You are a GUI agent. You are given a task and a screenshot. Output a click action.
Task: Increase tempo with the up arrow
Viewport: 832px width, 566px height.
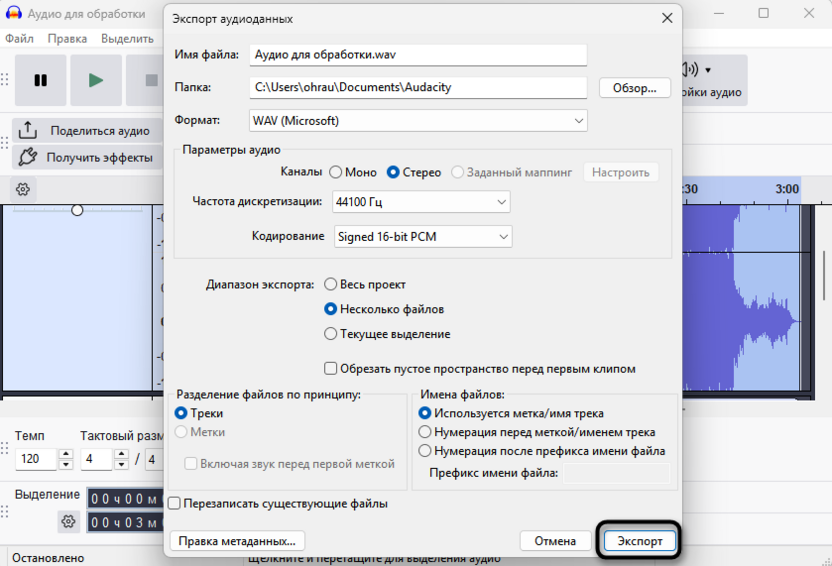[x=66, y=454]
